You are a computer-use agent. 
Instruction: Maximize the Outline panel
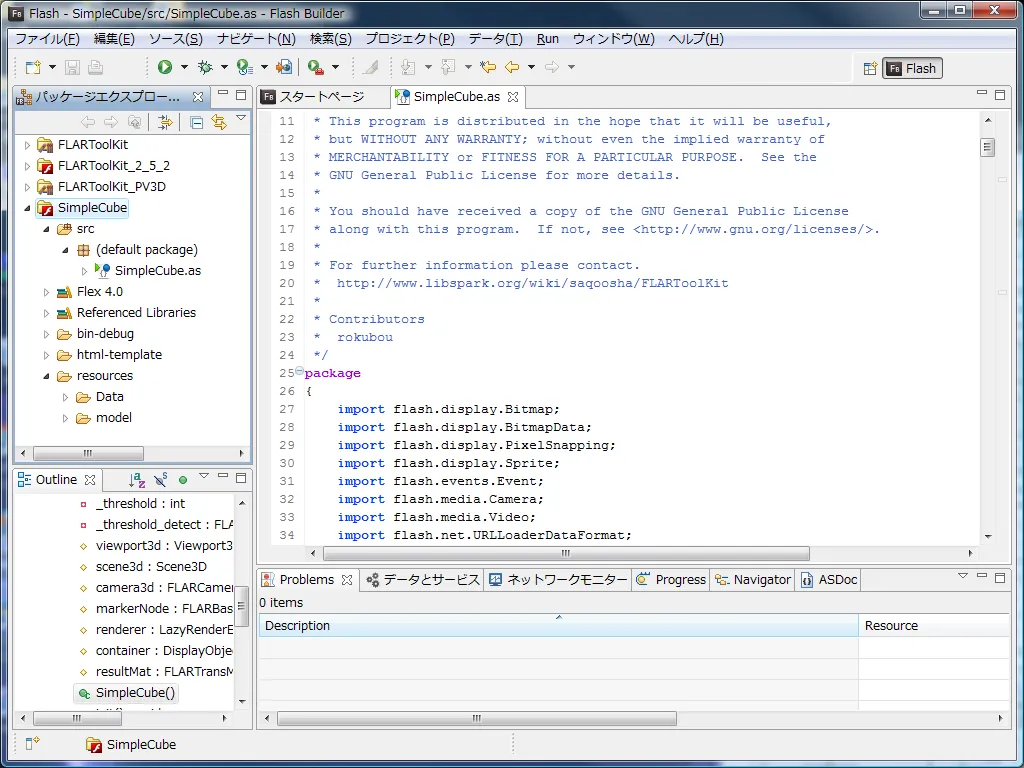(x=241, y=478)
